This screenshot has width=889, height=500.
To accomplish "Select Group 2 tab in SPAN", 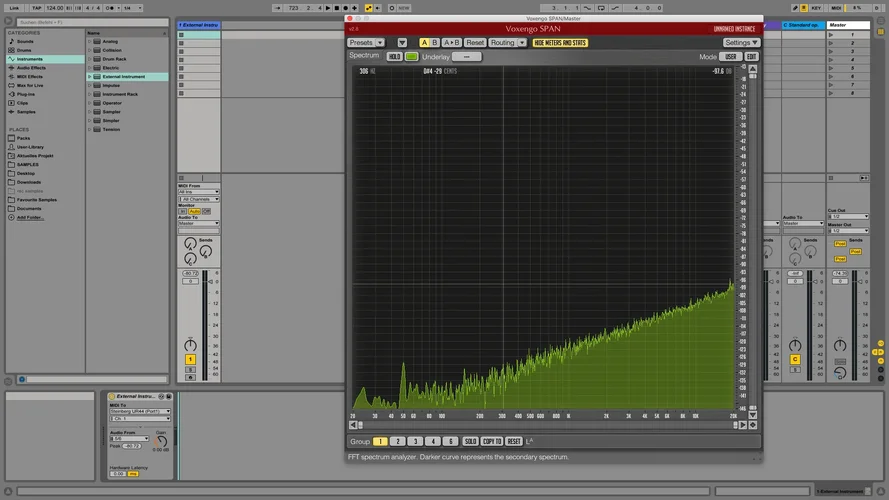I will [397, 441].
